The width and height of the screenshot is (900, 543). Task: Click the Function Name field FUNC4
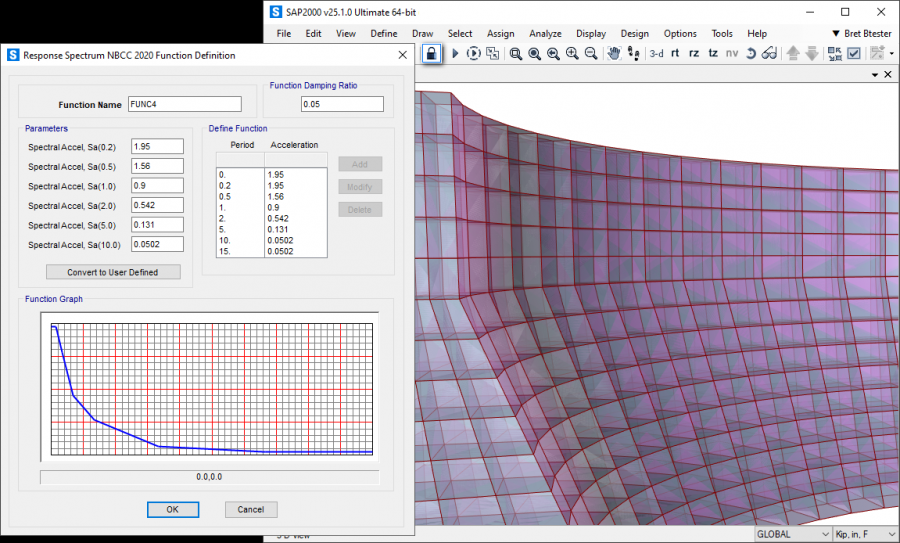click(184, 104)
